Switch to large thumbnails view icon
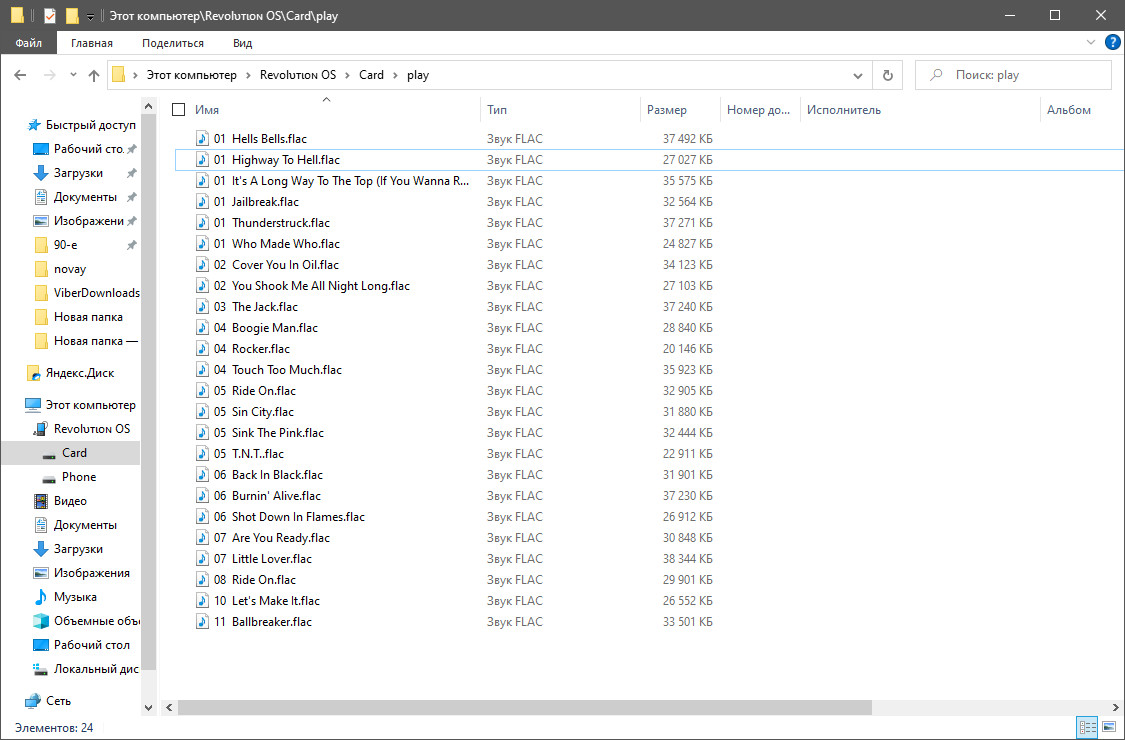 [x=1107, y=727]
